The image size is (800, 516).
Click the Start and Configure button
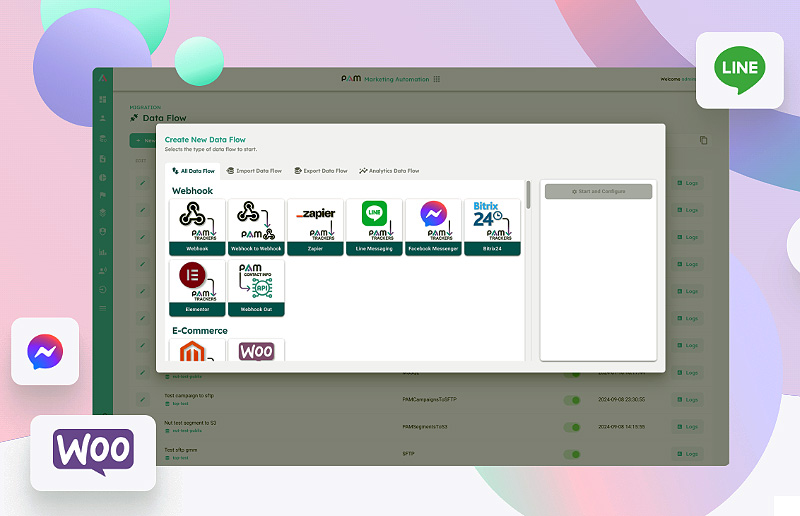pyautogui.click(x=598, y=191)
